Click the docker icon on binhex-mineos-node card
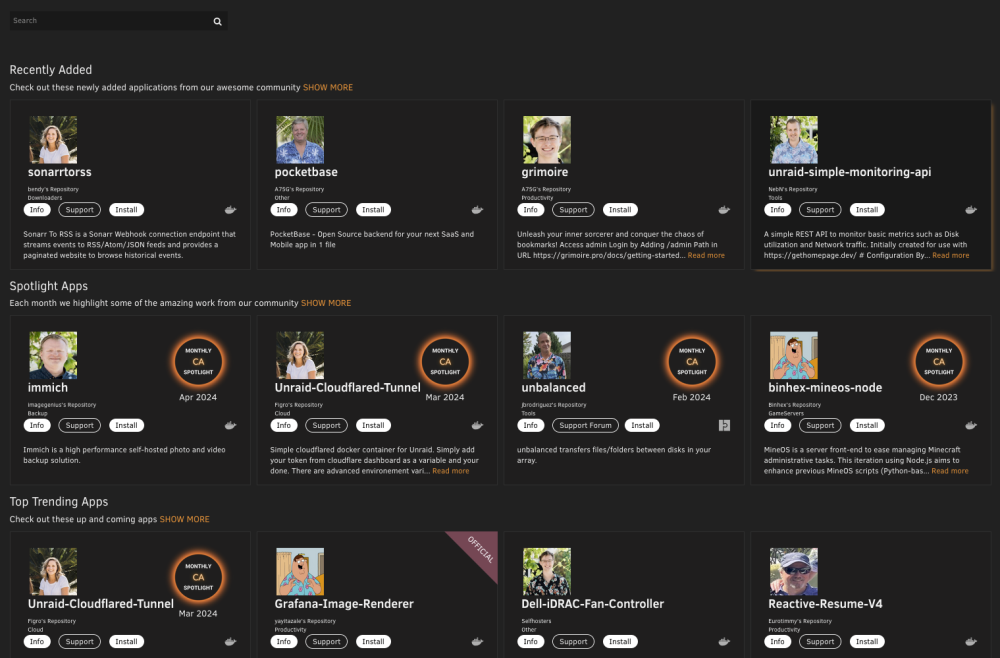The image size is (1000, 658). tap(971, 425)
